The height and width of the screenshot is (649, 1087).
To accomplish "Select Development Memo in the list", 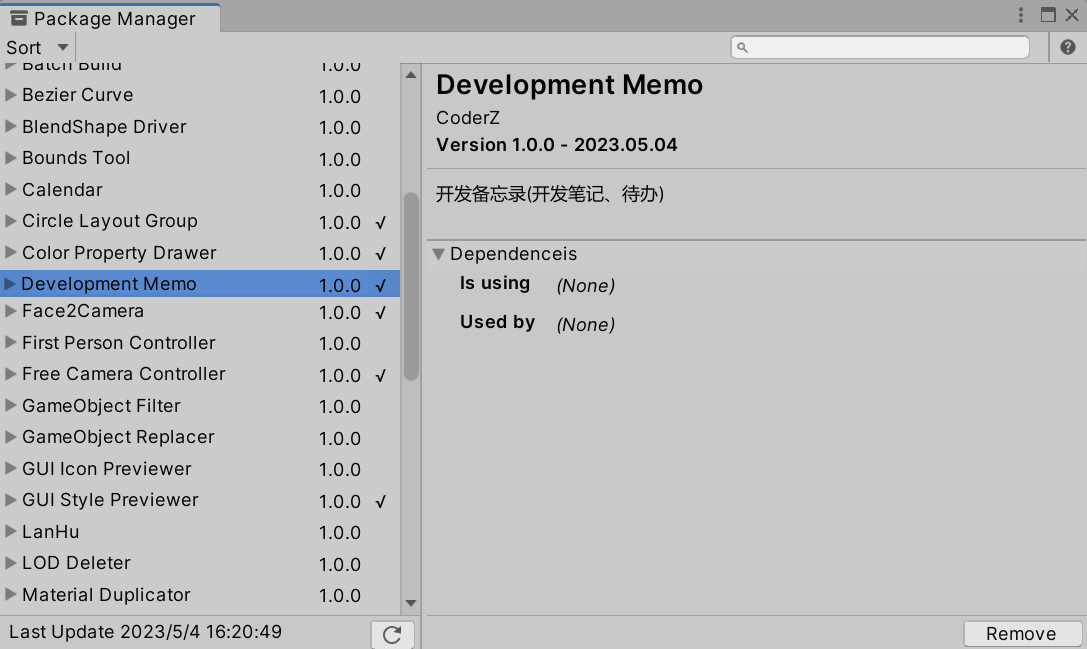I will pyautogui.click(x=200, y=284).
